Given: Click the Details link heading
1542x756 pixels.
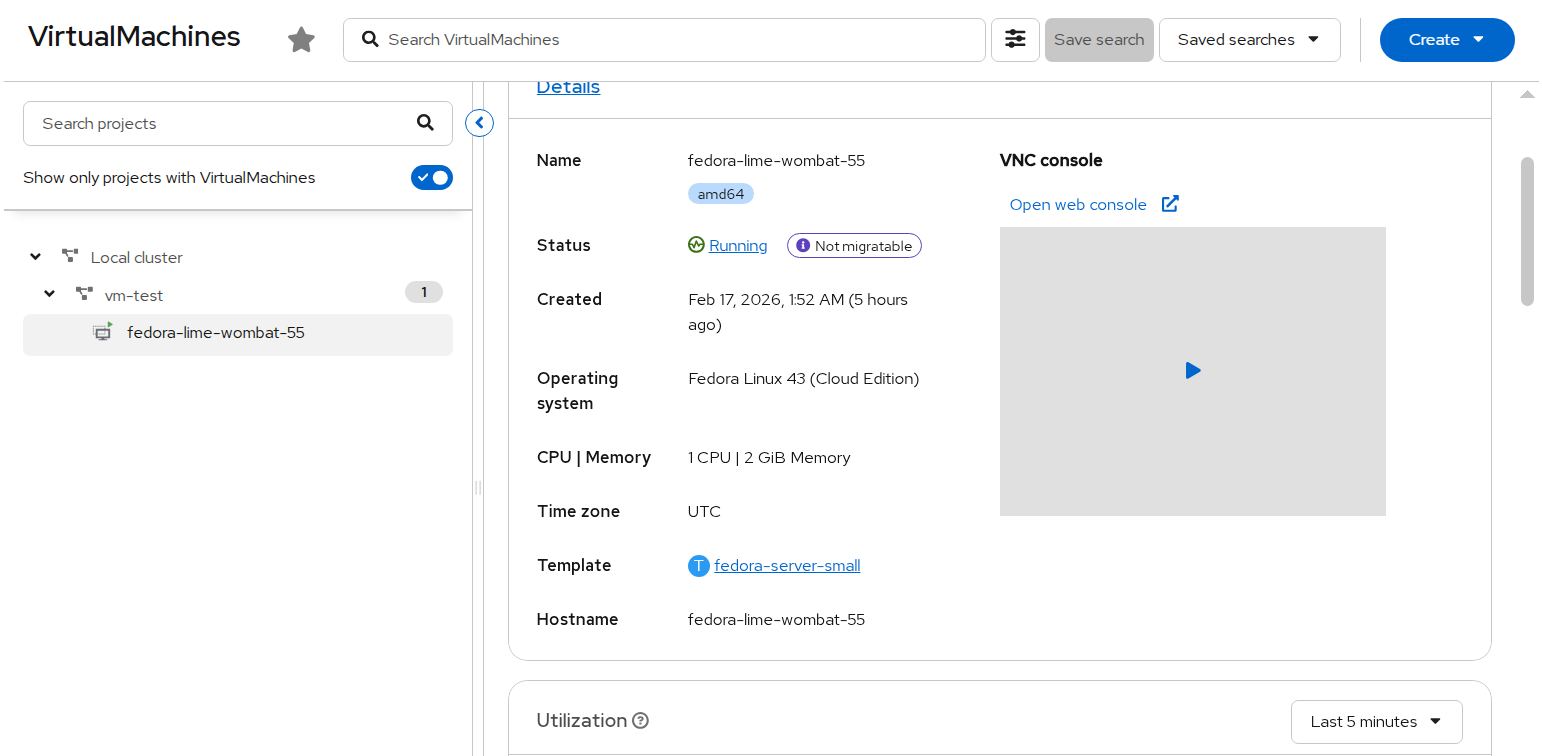Looking at the screenshot, I should click(568, 87).
